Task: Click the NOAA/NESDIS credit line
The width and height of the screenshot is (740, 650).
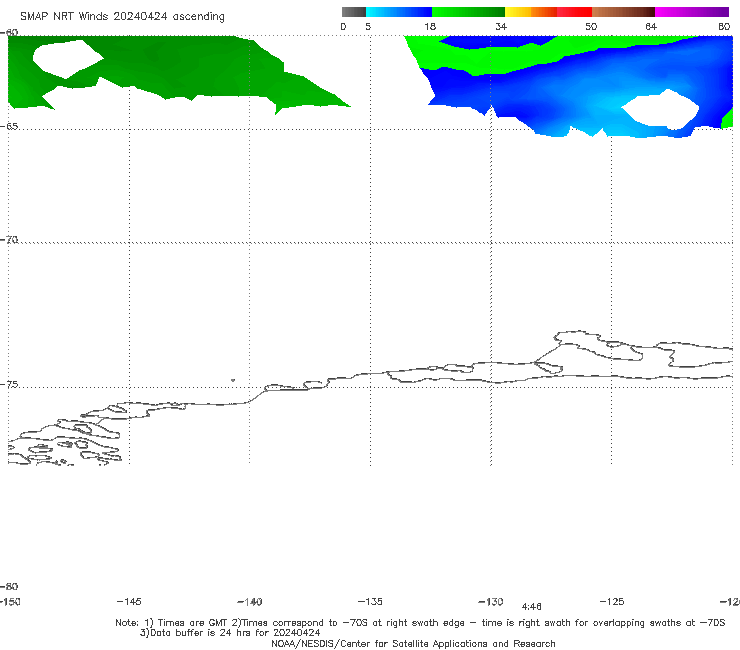Action: pos(413,643)
